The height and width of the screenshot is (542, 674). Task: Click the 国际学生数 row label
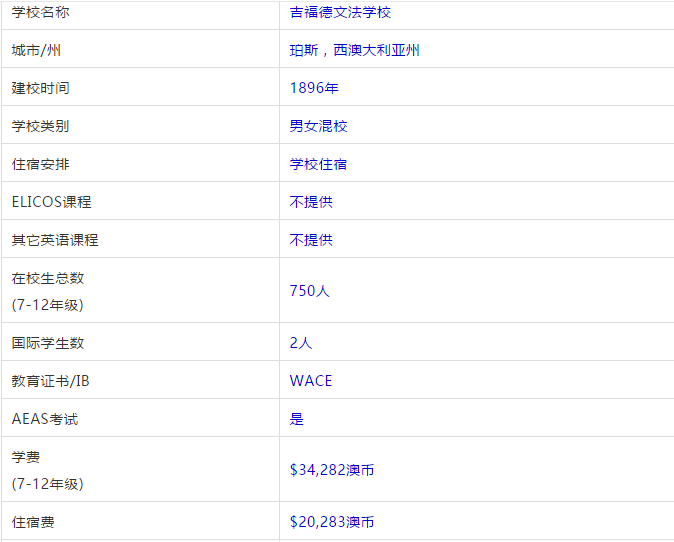48,343
